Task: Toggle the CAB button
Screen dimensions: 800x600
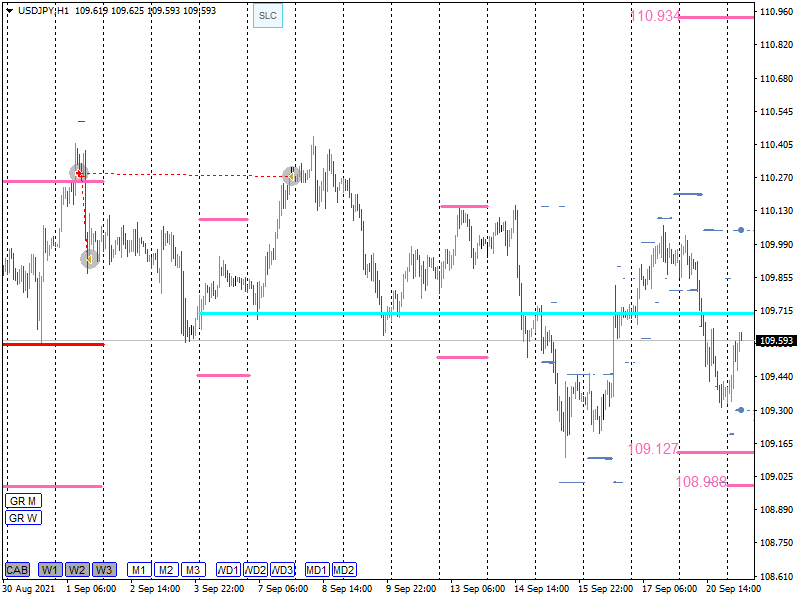Action: click(17, 570)
